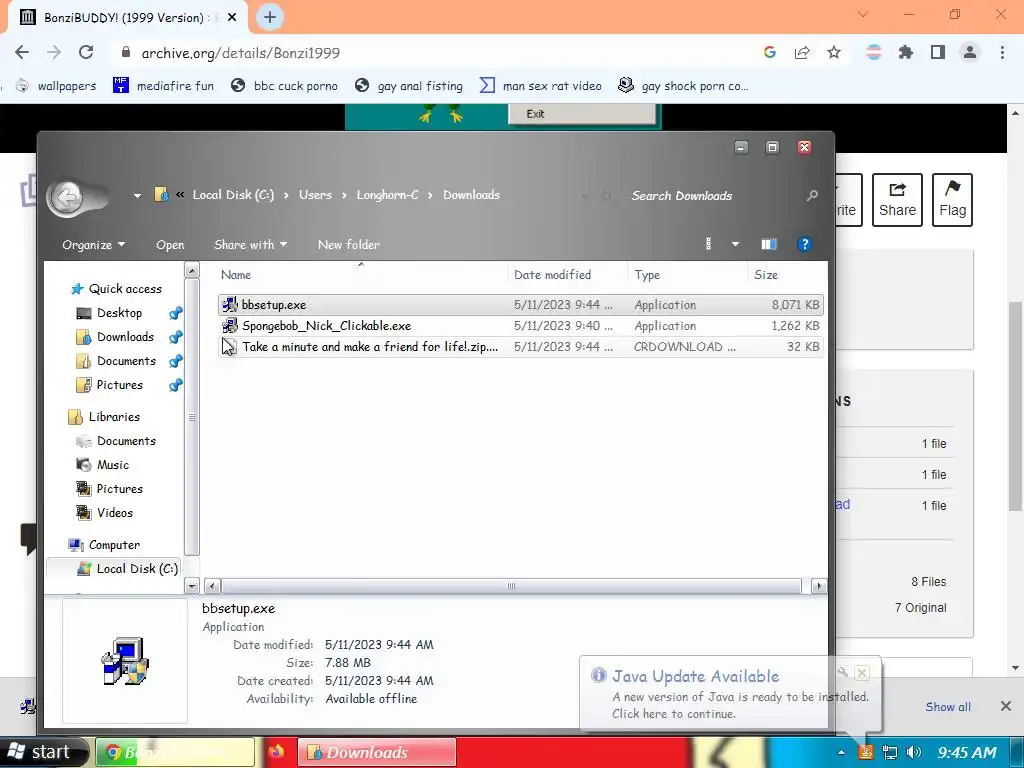Screen dimensions: 1024x768
Task: Click Show all downloads link
Action: 948,707
